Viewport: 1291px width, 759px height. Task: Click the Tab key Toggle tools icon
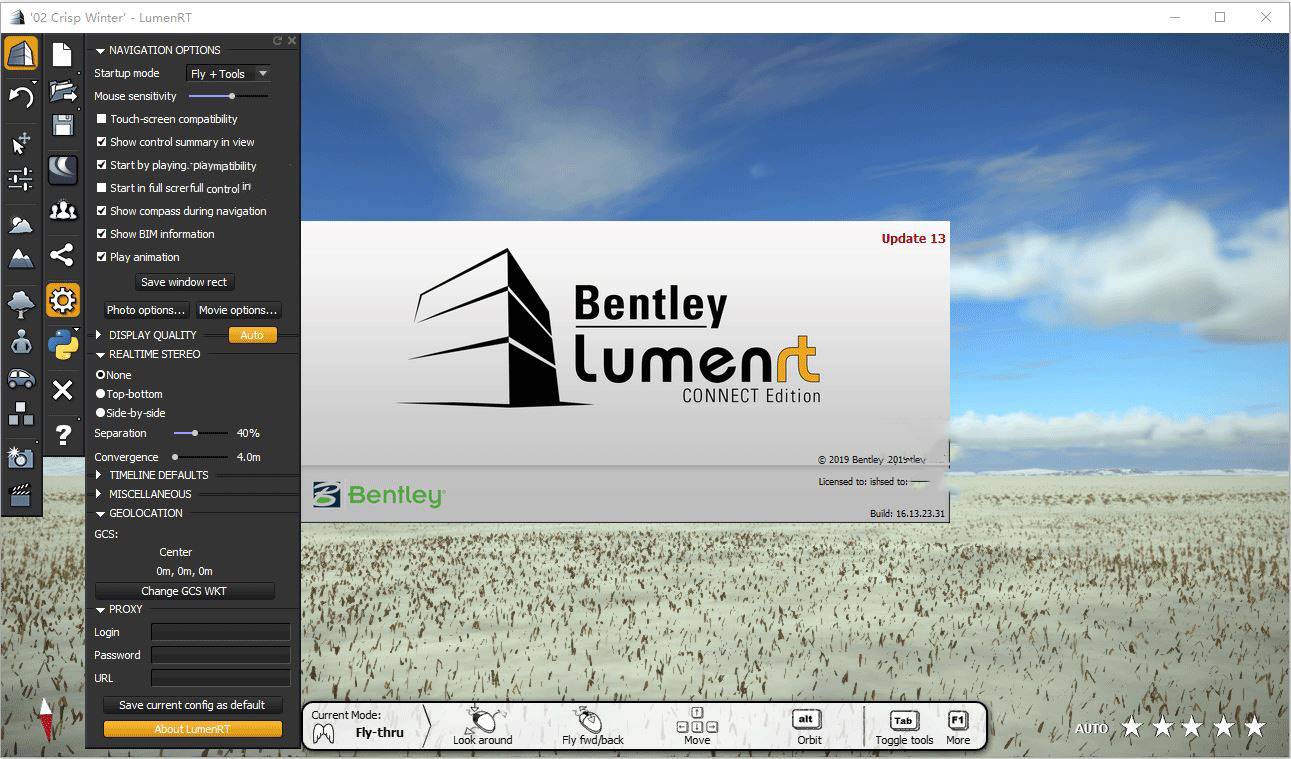pos(903,720)
